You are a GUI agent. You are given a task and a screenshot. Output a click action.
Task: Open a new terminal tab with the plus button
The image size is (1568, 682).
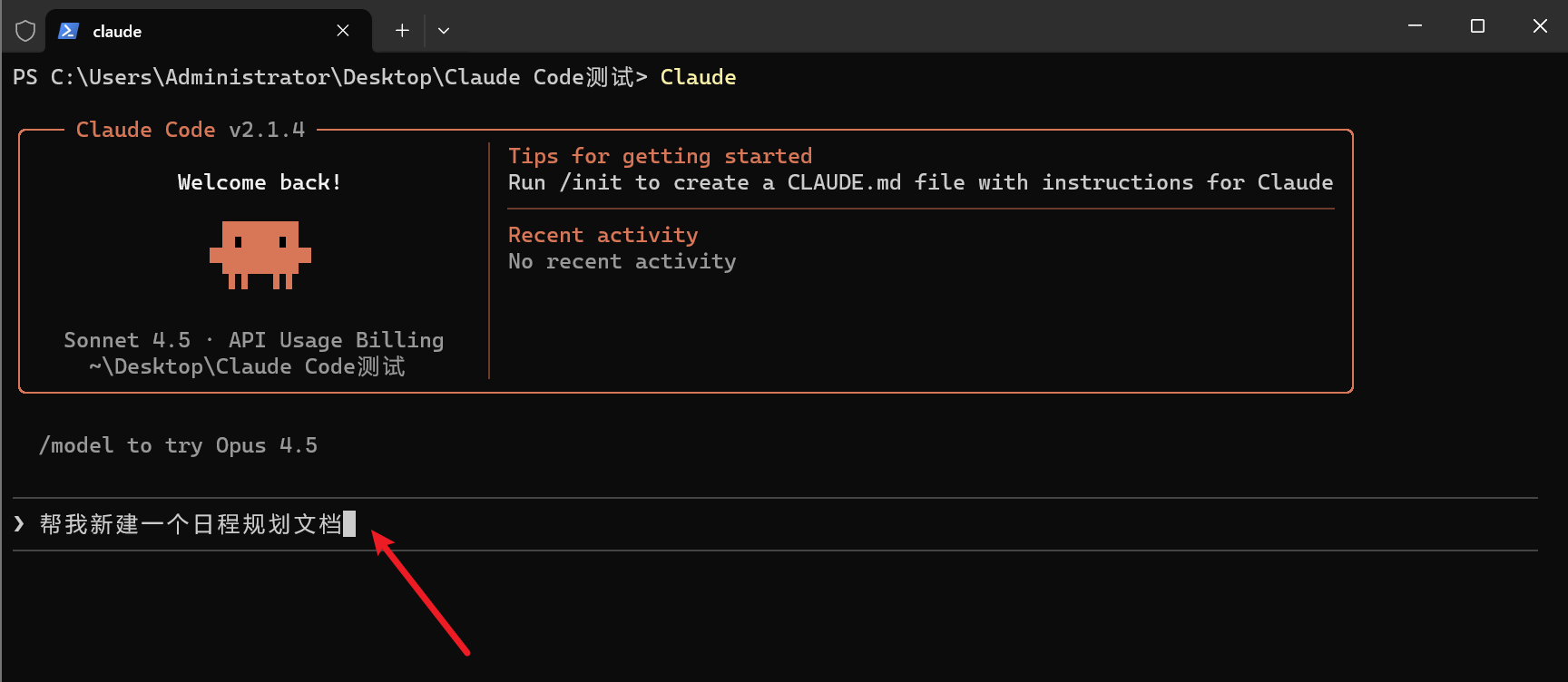pos(402,31)
